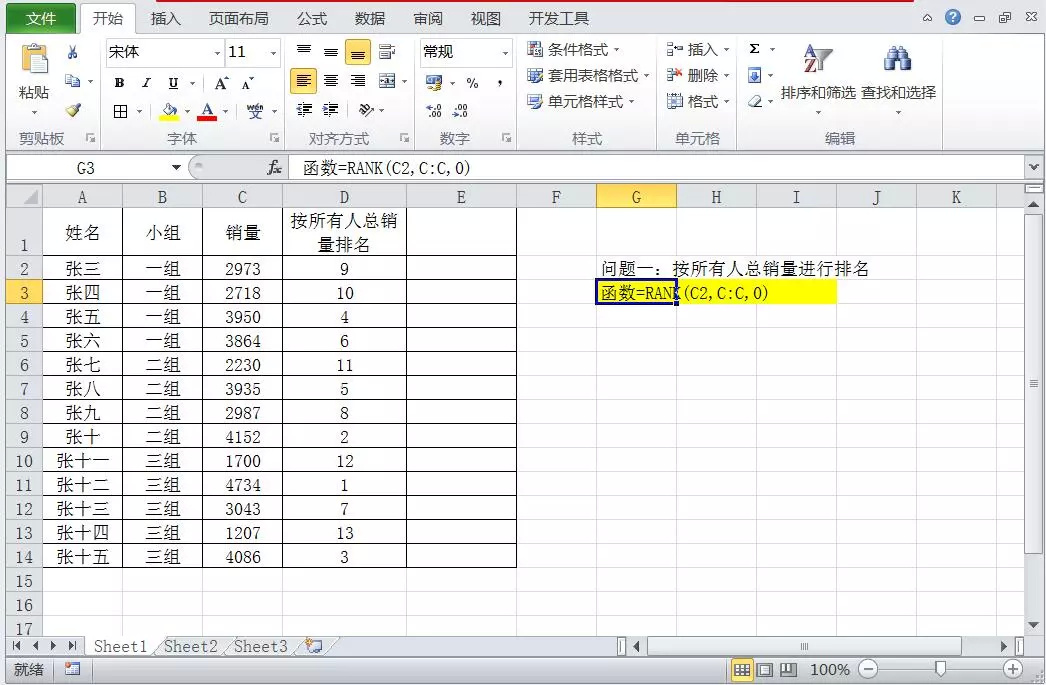Switch to Sheet3 worksheet
1046x685 pixels.
pos(261,646)
